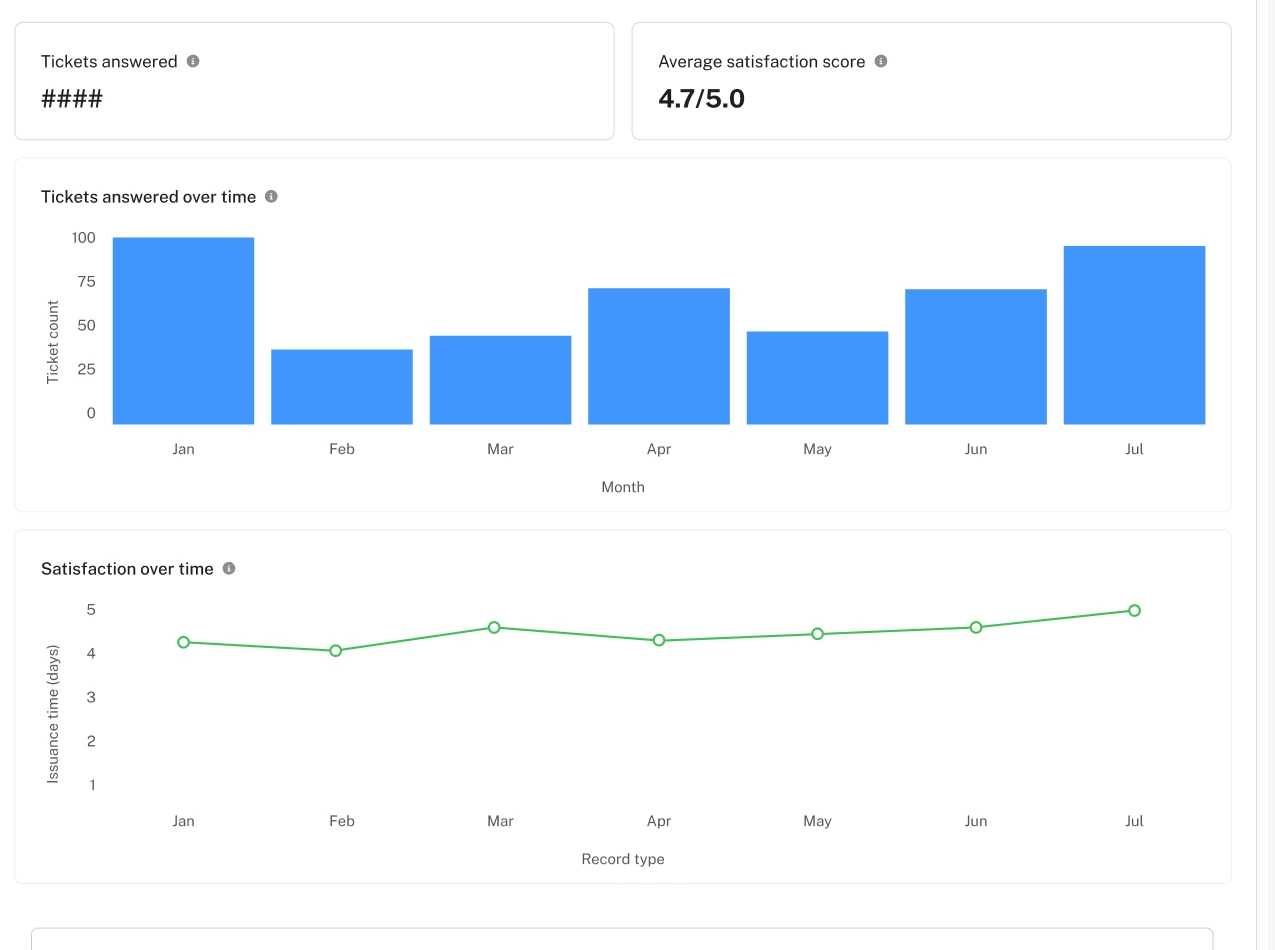Click the May satisfaction data point
The height and width of the screenshot is (950, 1275).
click(x=817, y=634)
